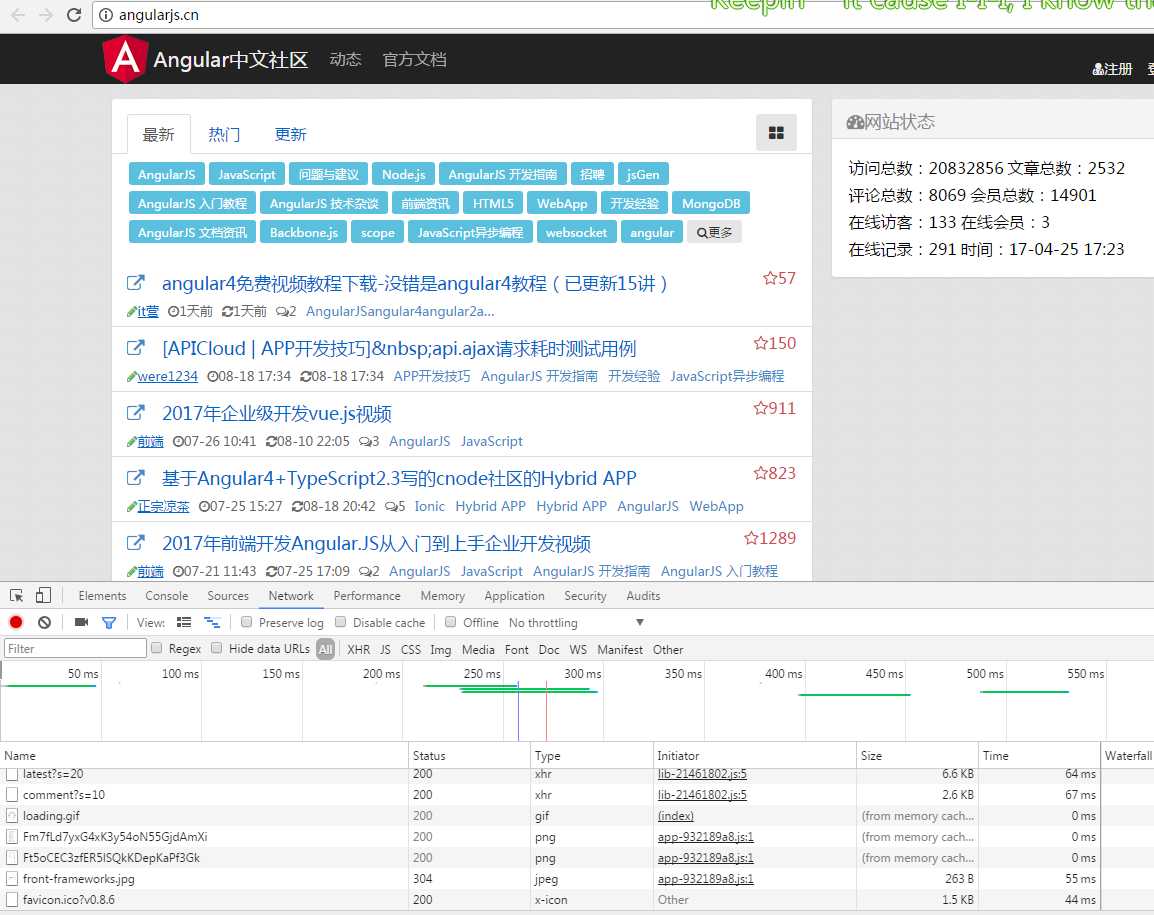Open the 官方文档 navigation item
The height and width of the screenshot is (915, 1154).
414,60
